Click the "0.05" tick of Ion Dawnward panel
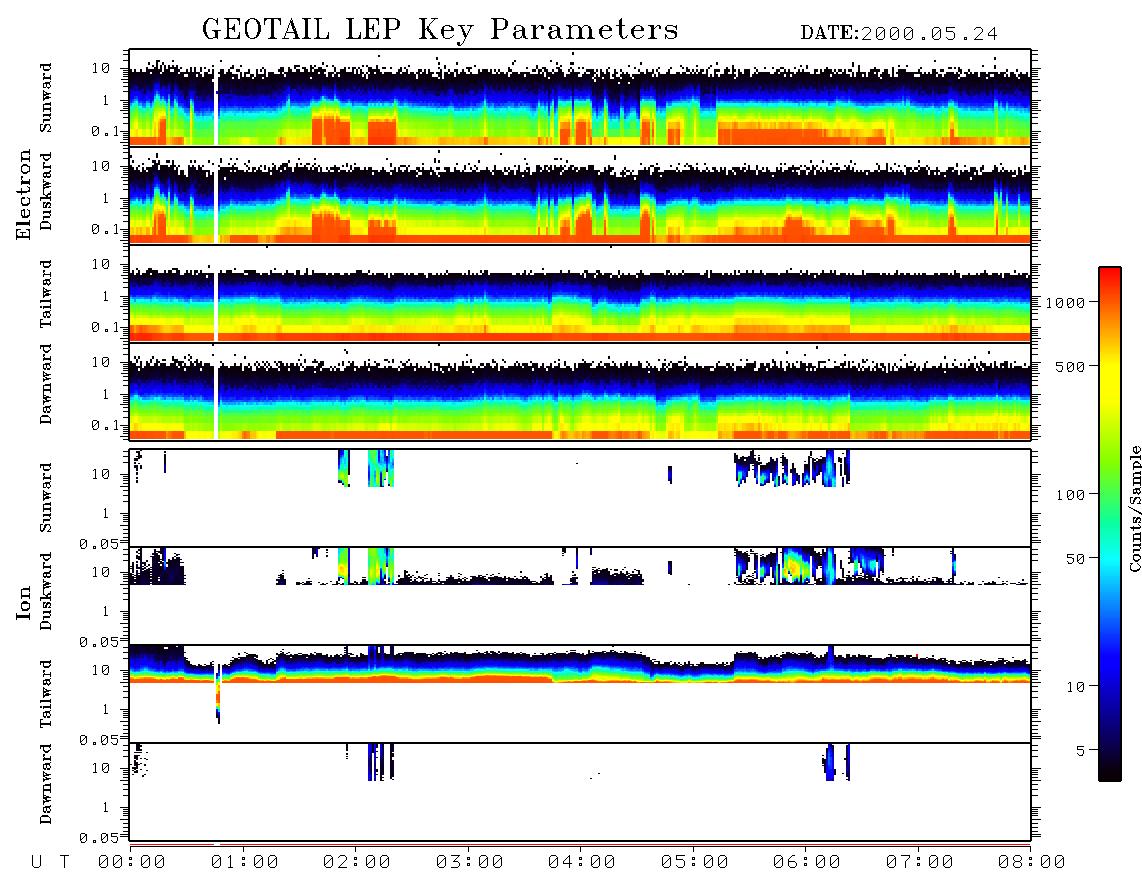 98,838
